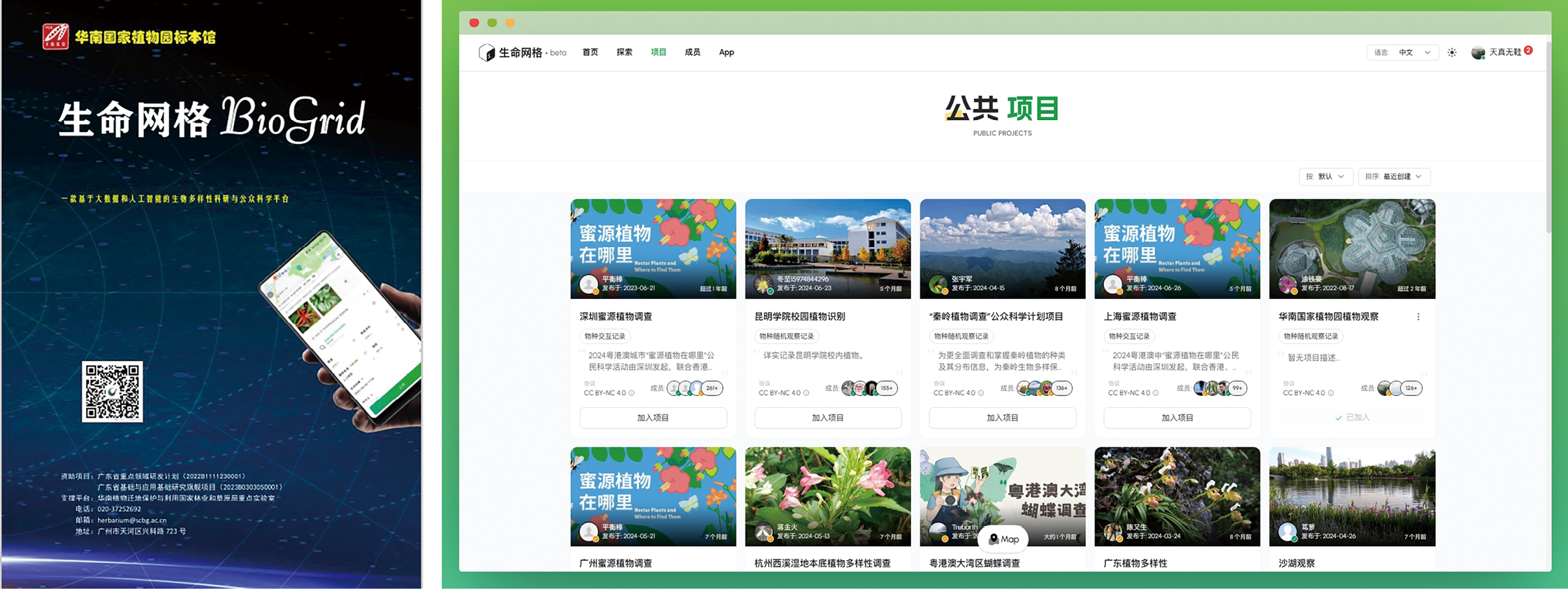Open the 语言 language dropdown
The width and height of the screenshot is (1568, 595).
pyautogui.click(x=1403, y=53)
